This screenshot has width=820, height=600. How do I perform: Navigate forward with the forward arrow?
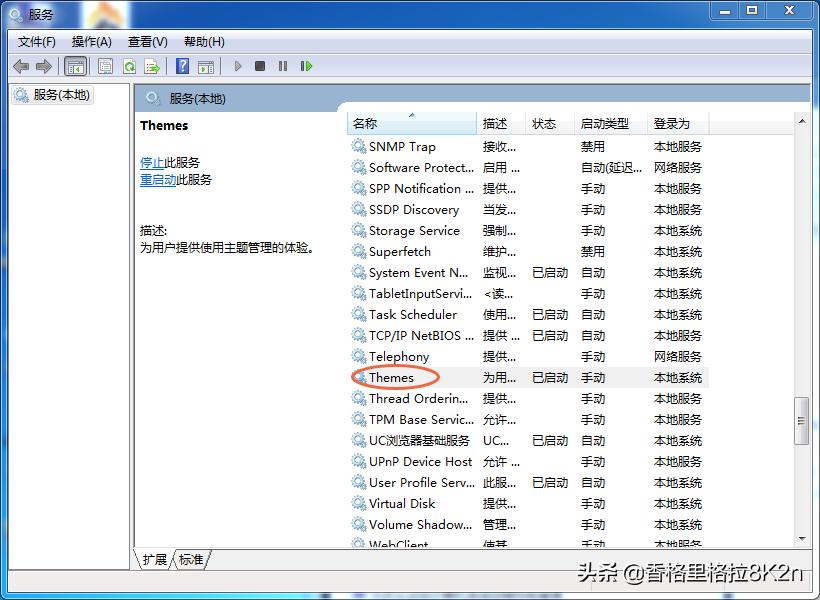[x=43, y=66]
